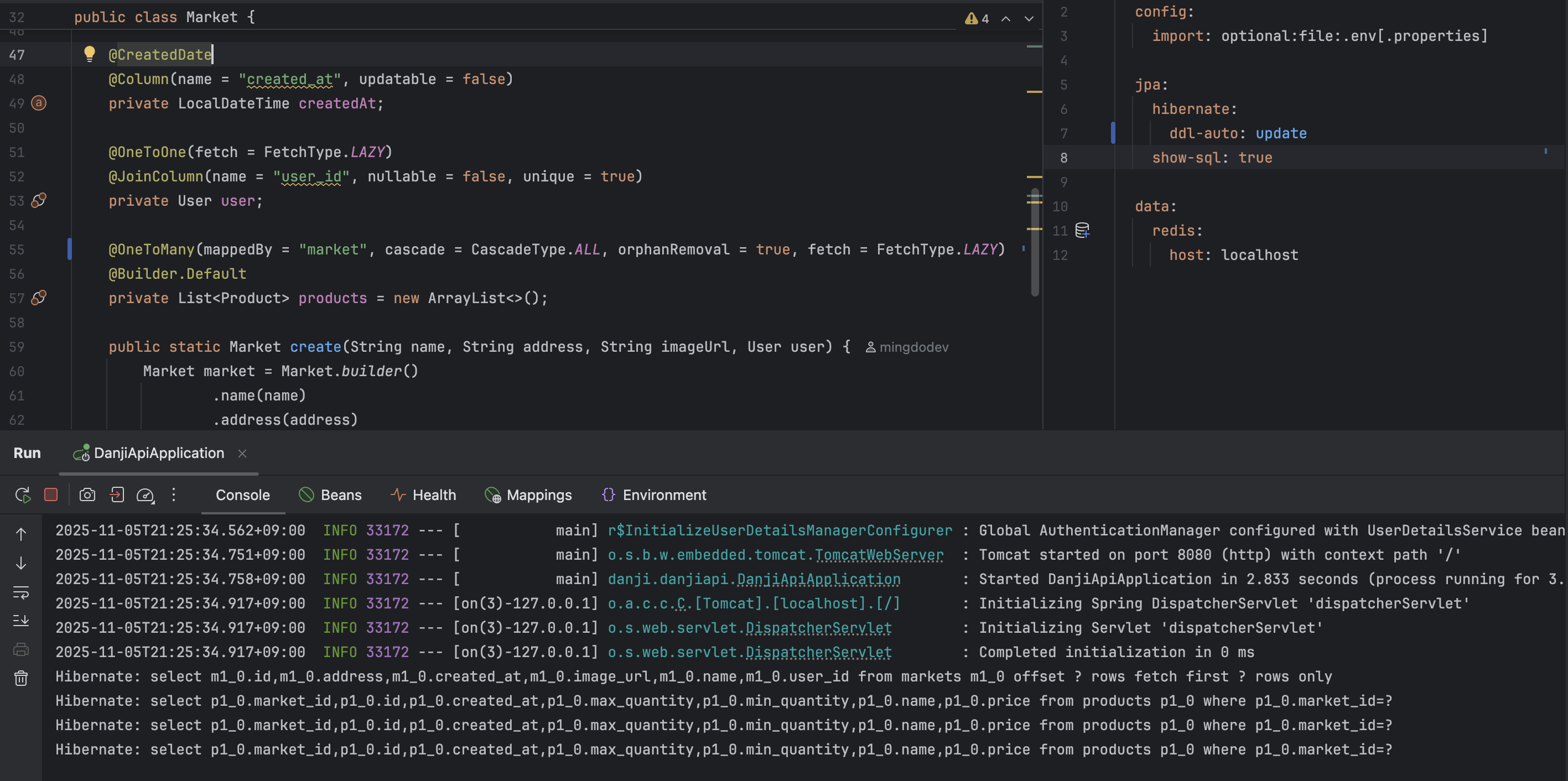Click the lightbulb quick-fix icon beside @CreatedDate
The image size is (1568, 781).
(x=90, y=54)
